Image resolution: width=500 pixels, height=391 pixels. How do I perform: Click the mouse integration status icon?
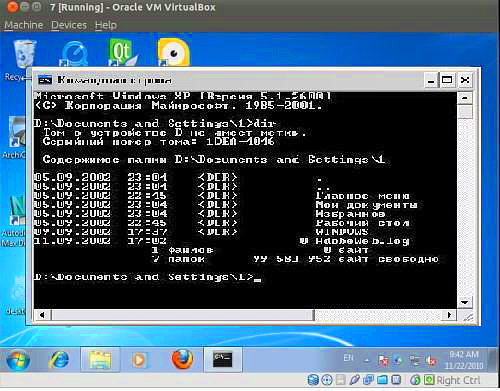415,380
